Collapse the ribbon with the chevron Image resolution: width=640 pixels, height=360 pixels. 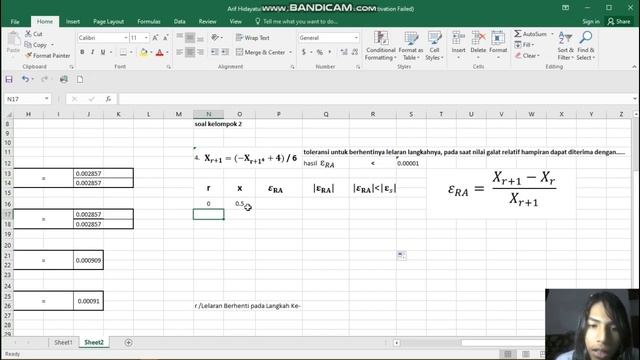point(634,67)
